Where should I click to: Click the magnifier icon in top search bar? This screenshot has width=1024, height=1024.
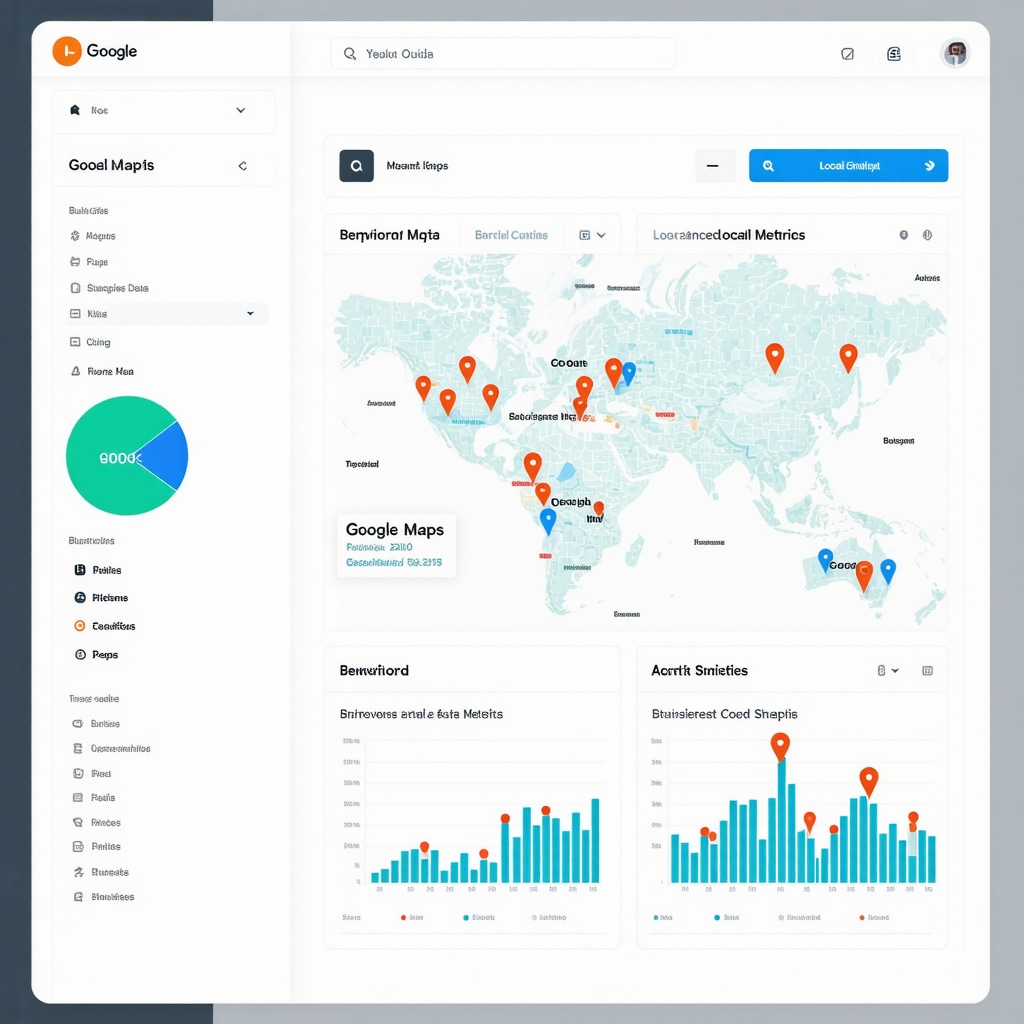350,54
